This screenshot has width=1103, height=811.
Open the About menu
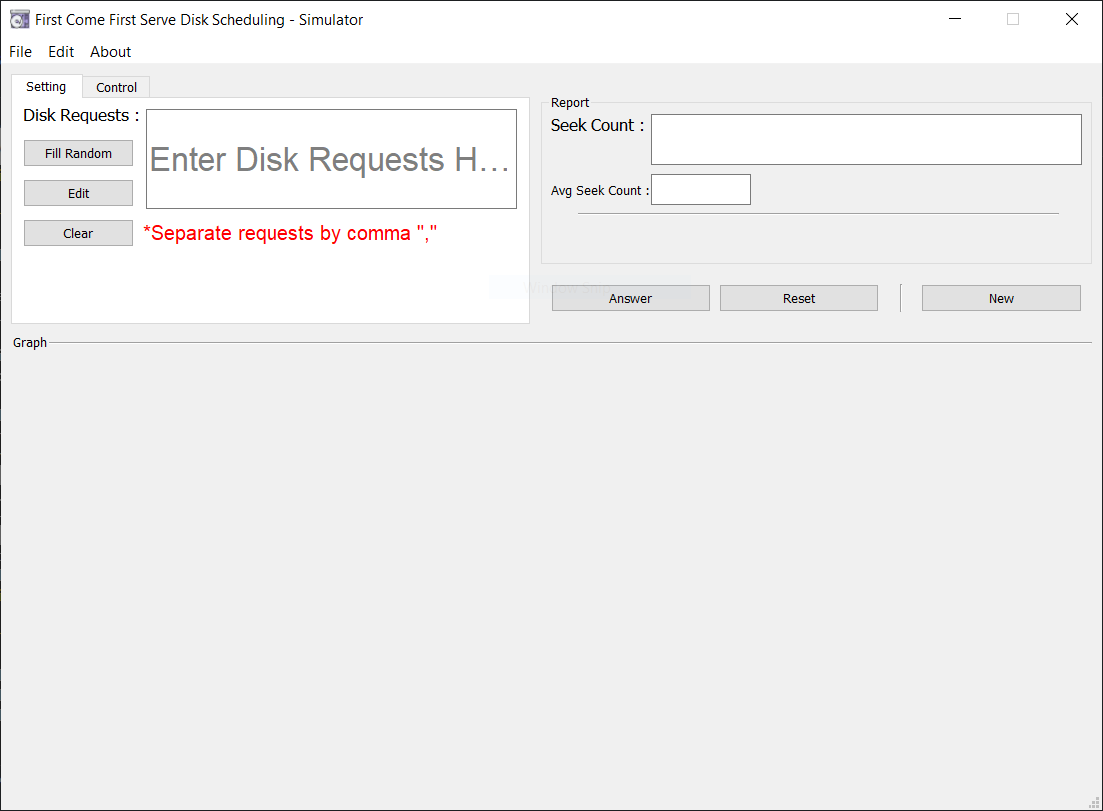coord(110,52)
